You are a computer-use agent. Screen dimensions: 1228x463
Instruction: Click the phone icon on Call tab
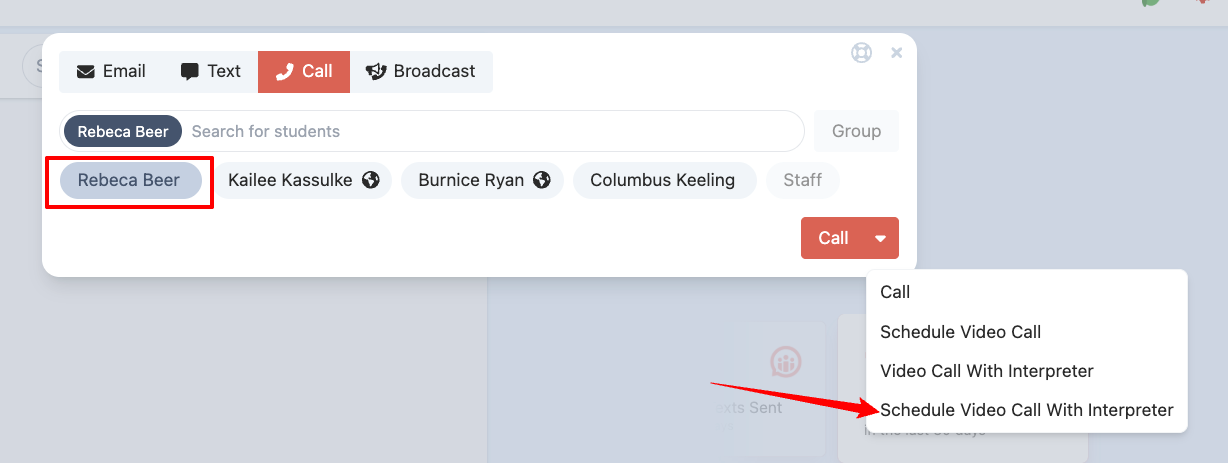click(285, 72)
